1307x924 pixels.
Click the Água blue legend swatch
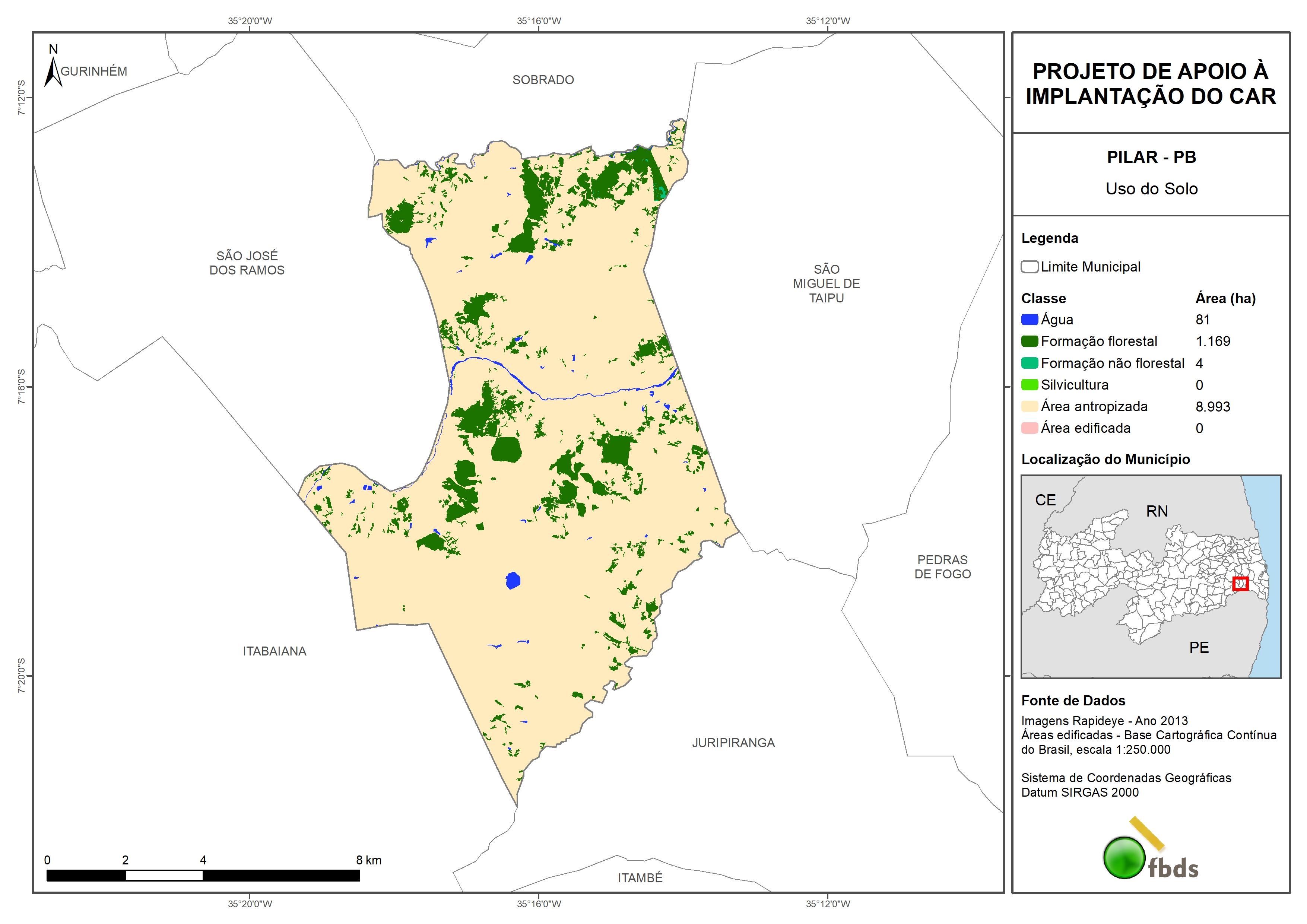(1029, 320)
